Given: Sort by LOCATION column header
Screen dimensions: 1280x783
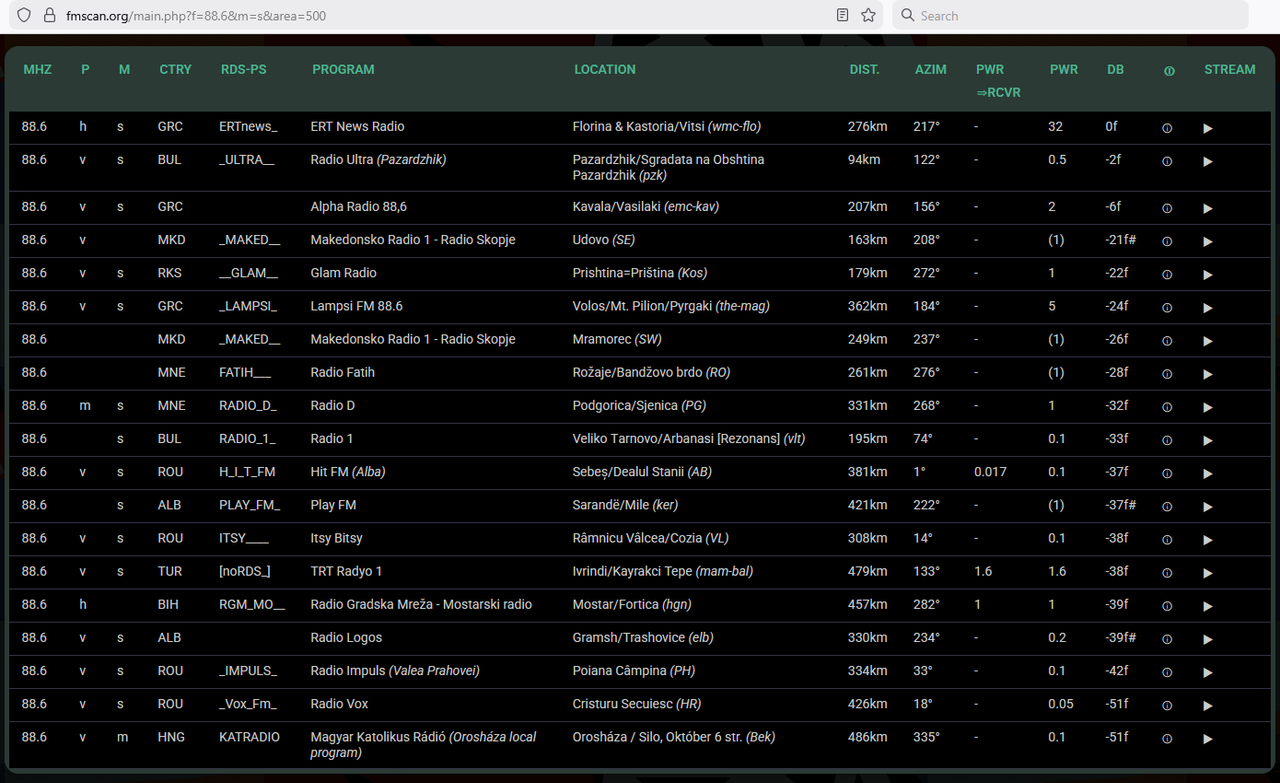Looking at the screenshot, I should pos(605,69).
